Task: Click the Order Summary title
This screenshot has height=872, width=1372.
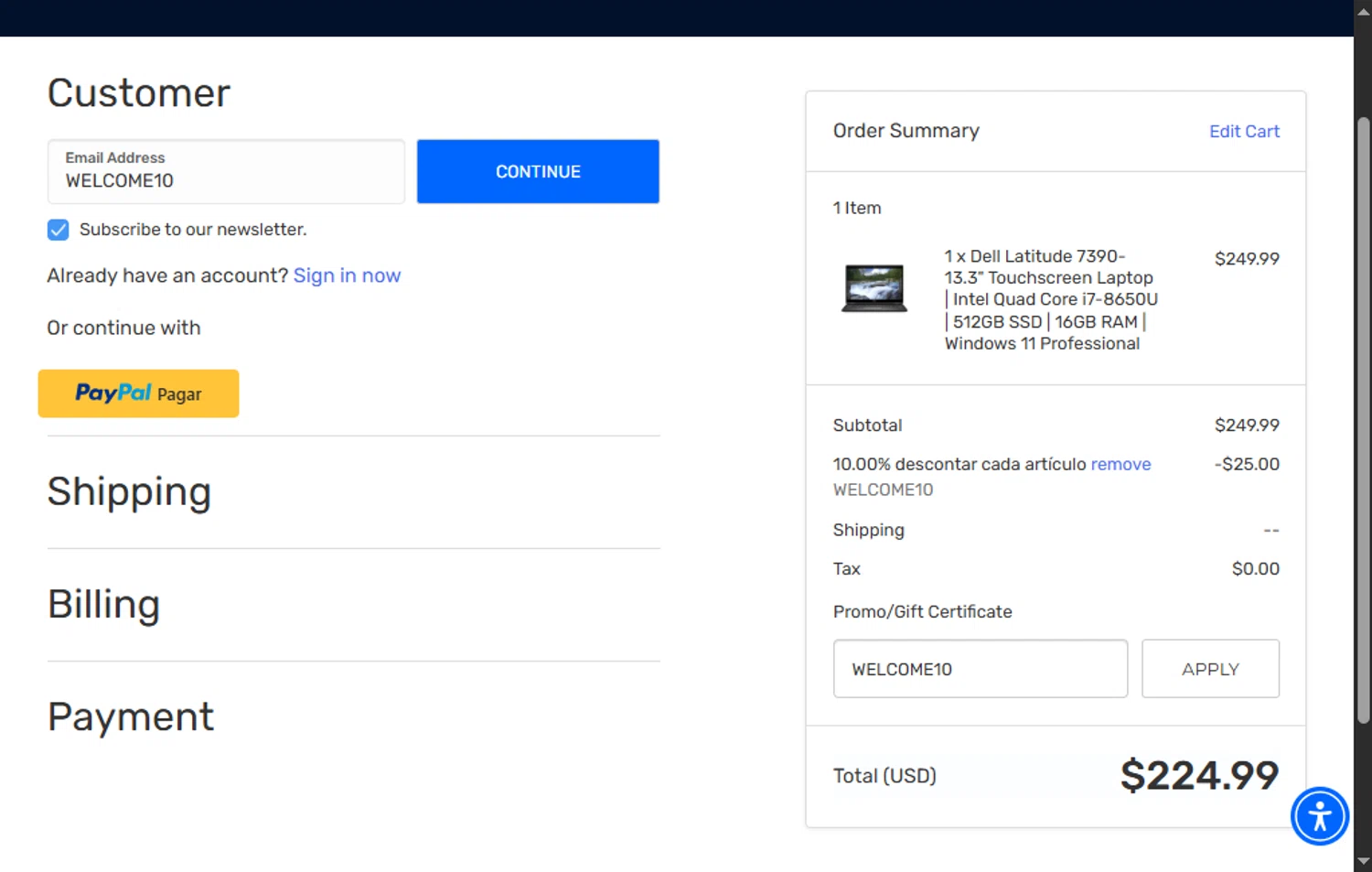Action: (906, 131)
